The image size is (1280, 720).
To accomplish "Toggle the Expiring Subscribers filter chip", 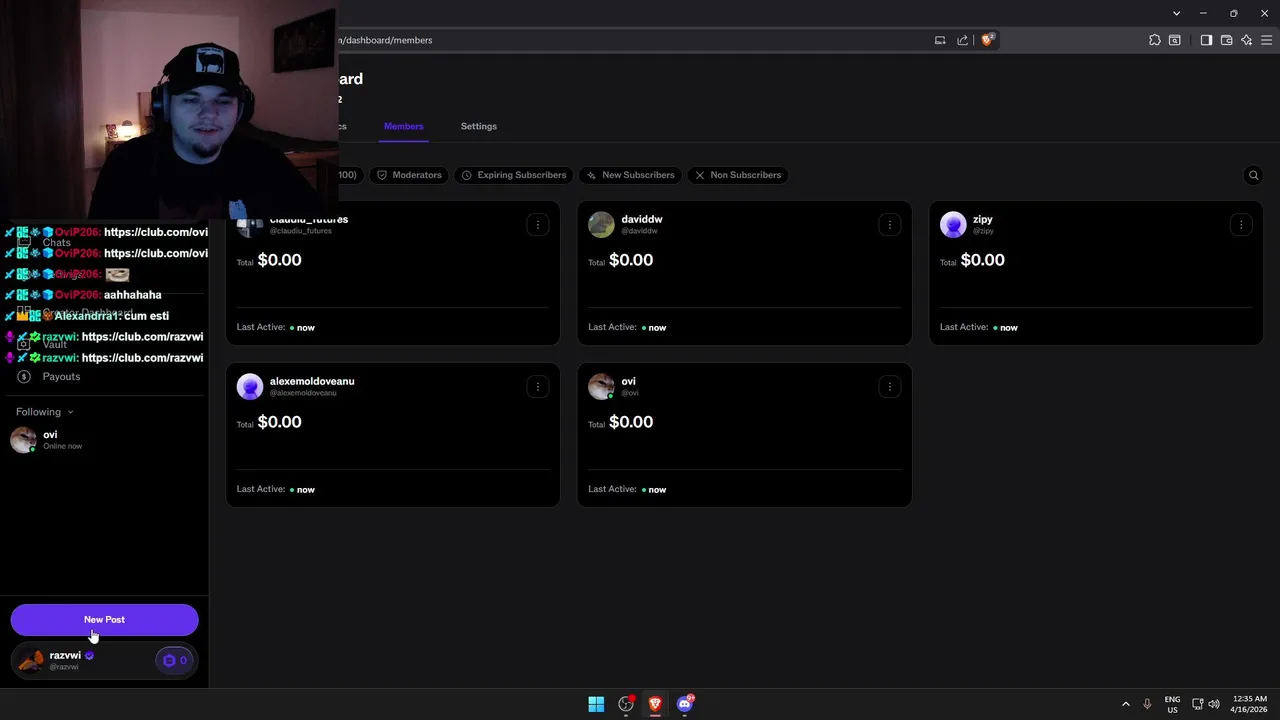I will [513, 175].
